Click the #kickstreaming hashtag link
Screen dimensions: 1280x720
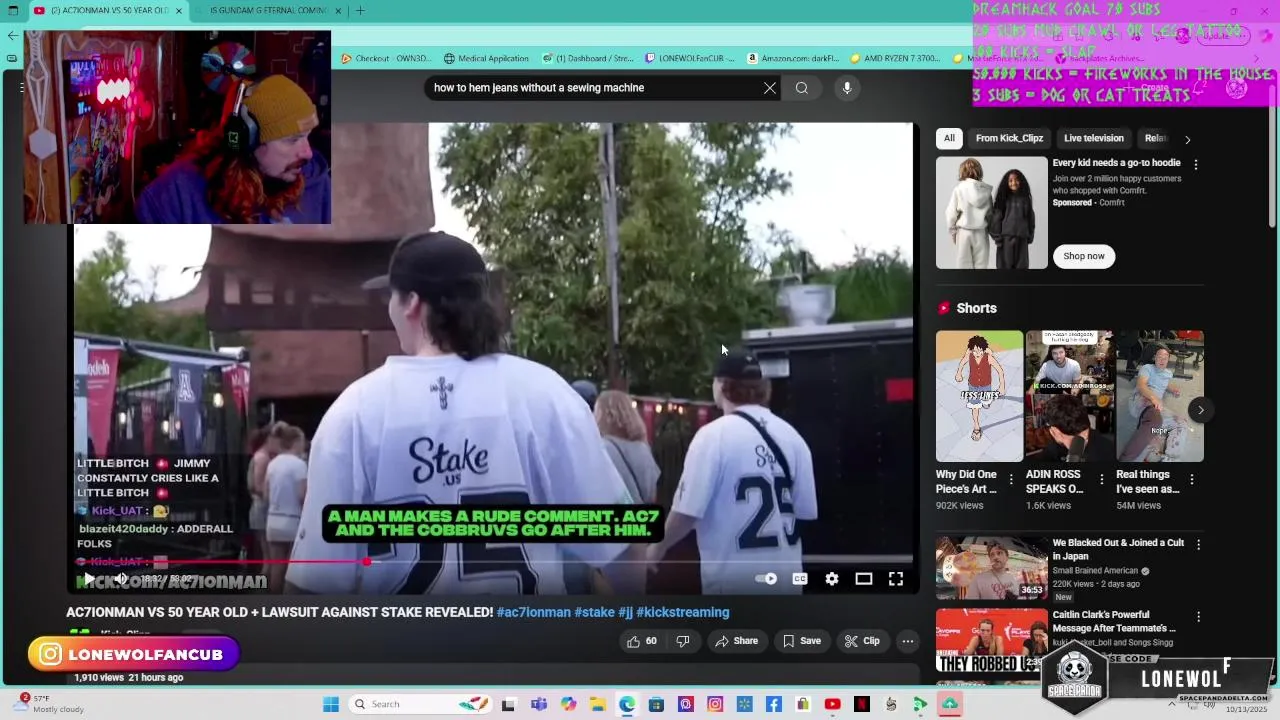(683, 612)
